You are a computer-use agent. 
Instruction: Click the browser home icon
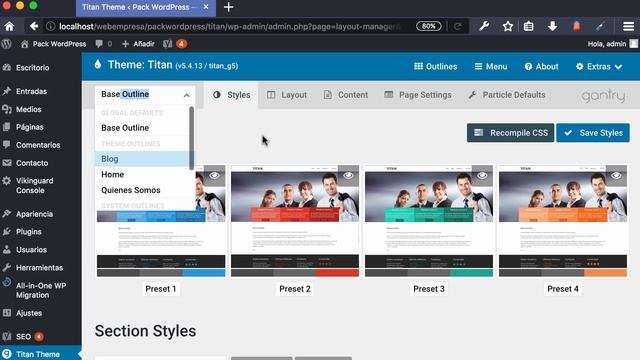tap(9, 27)
